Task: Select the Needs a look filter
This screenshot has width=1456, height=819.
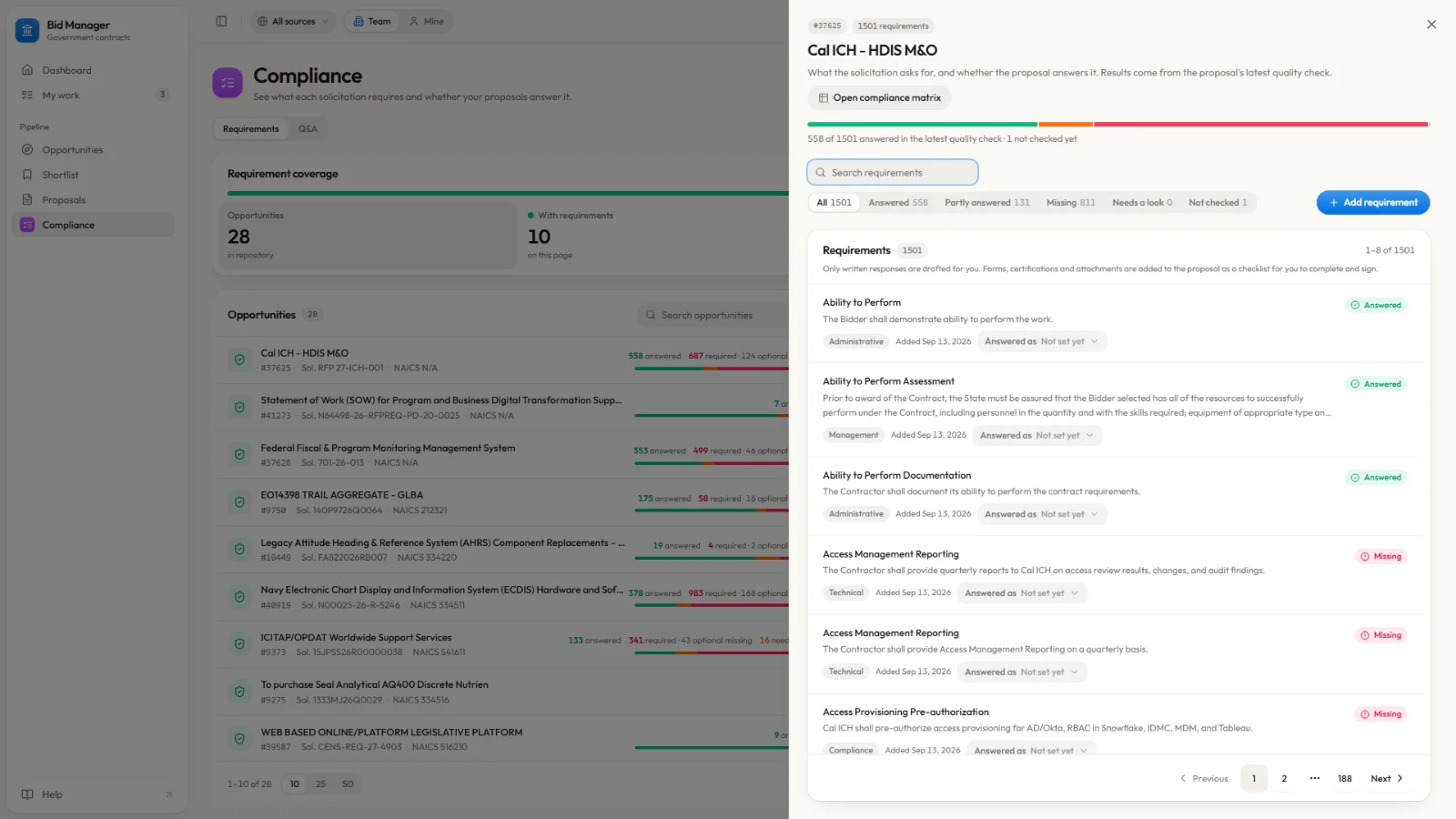Action: [x=1142, y=202]
